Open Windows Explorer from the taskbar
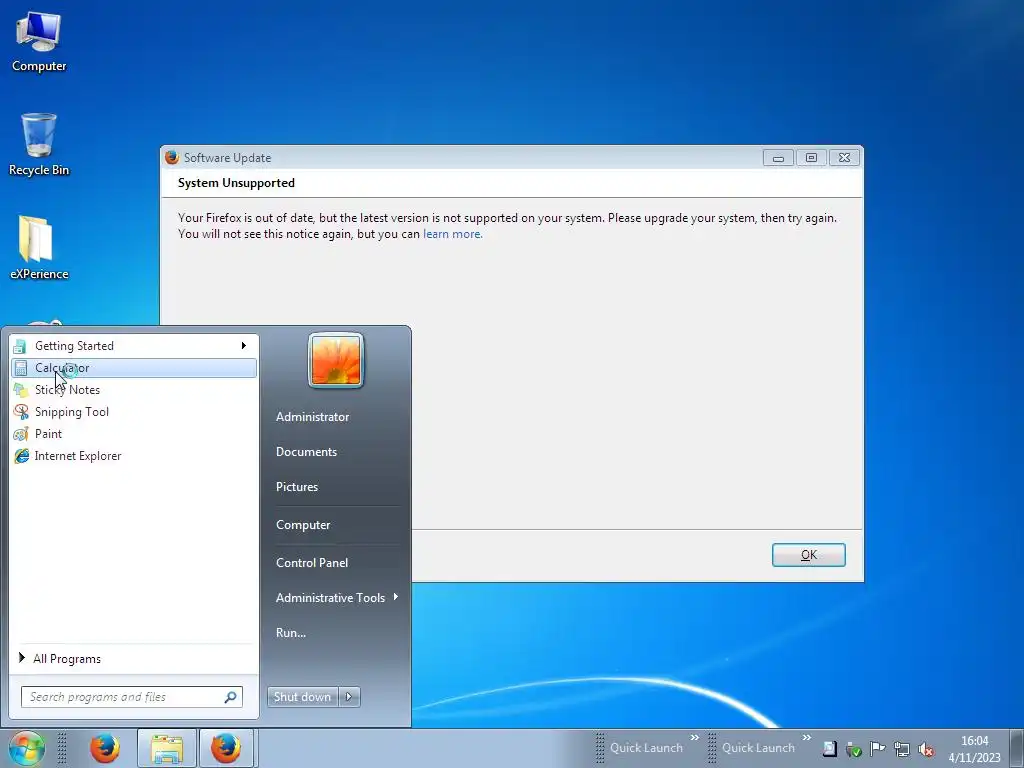Viewport: 1024px width, 768px height. pyautogui.click(x=167, y=748)
